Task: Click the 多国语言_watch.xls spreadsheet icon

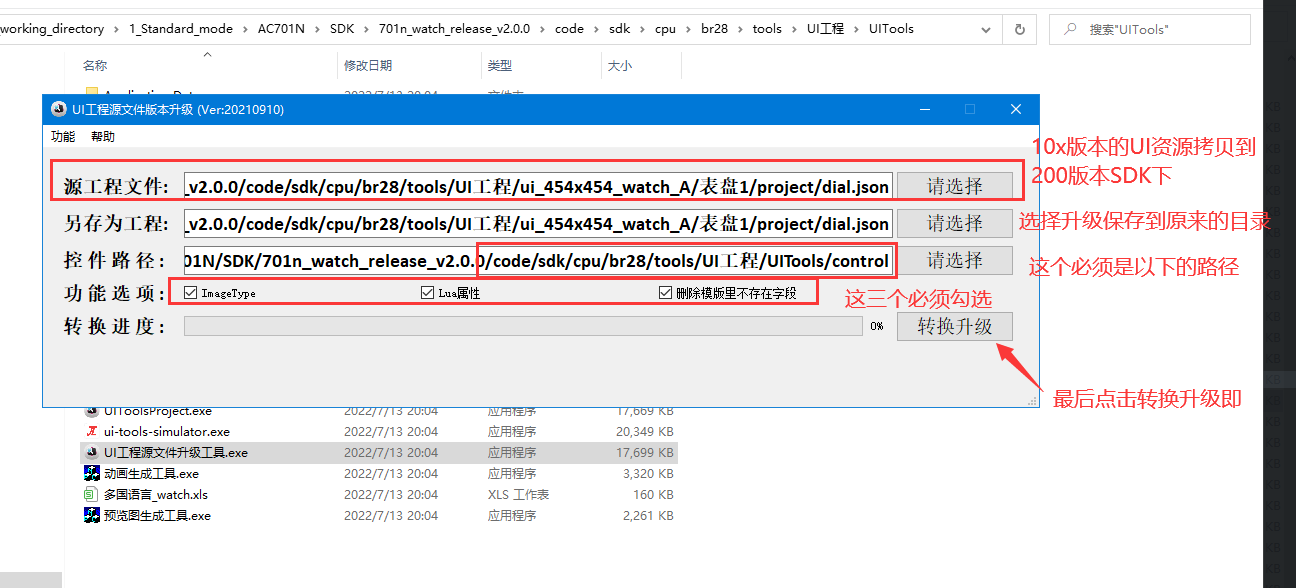Action: [x=91, y=495]
